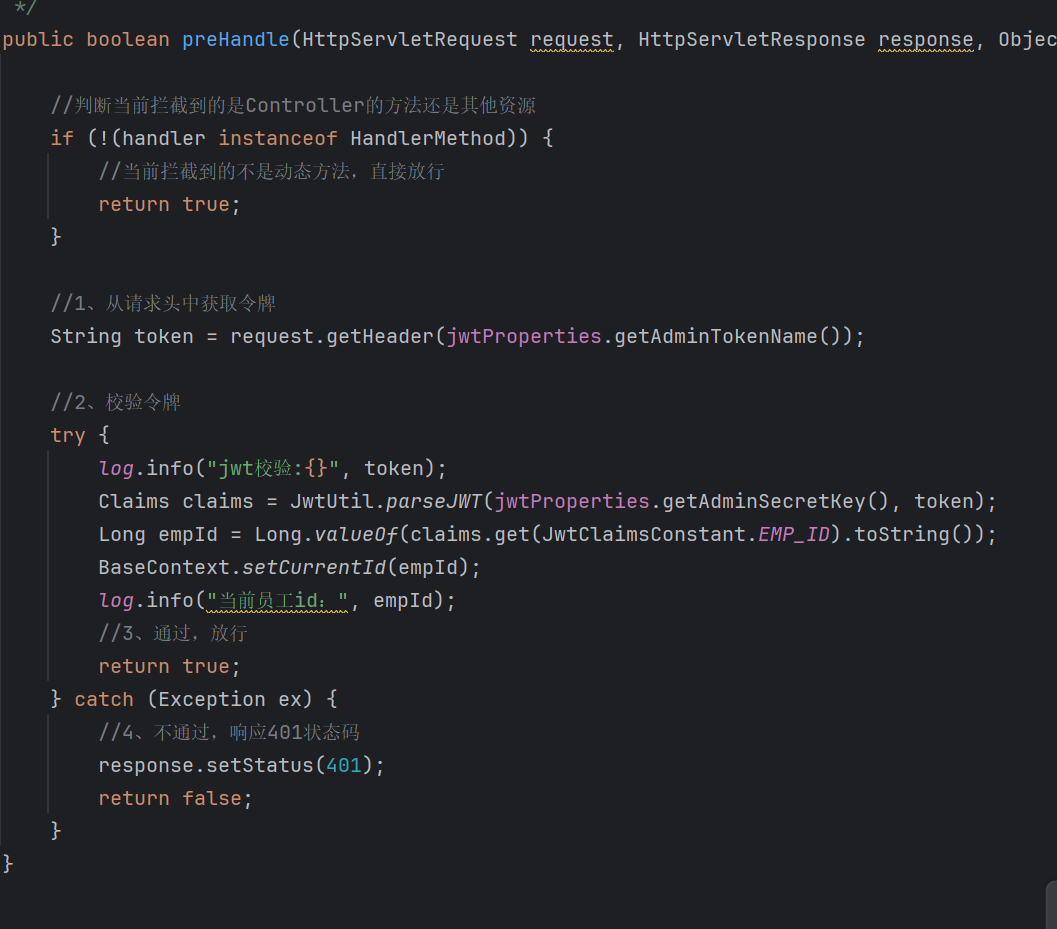This screenshot has width=1057, height=929.
Task: Click the try keyword
Action: [68, 436]
